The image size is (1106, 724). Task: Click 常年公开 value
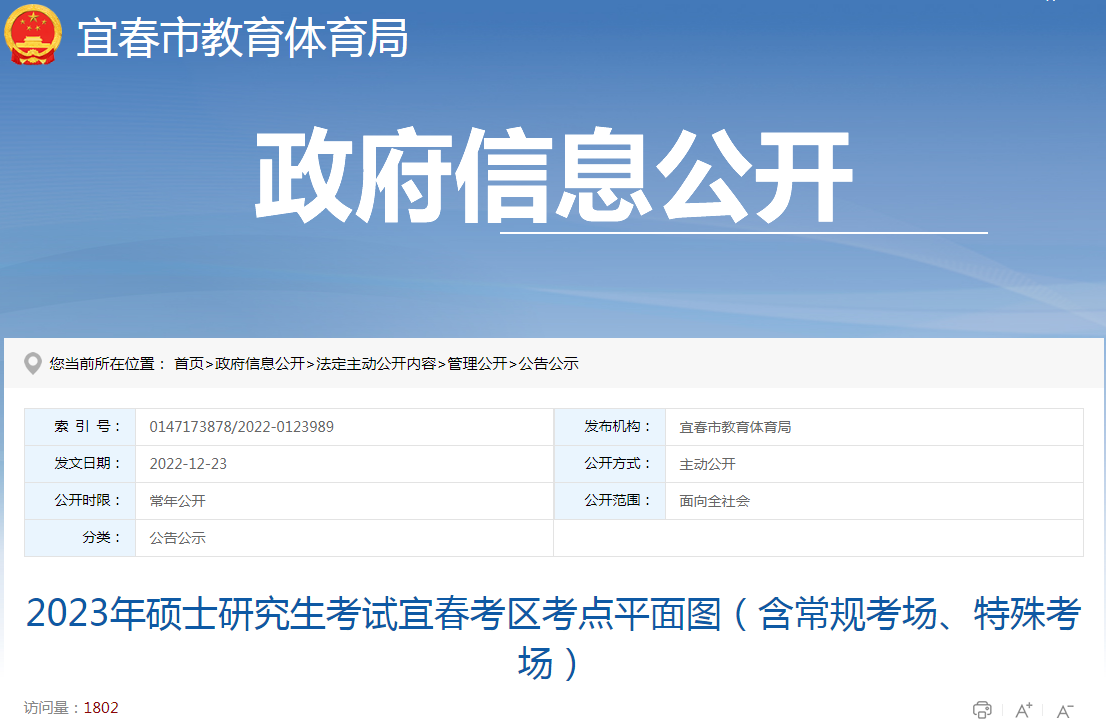click(178, 501)
